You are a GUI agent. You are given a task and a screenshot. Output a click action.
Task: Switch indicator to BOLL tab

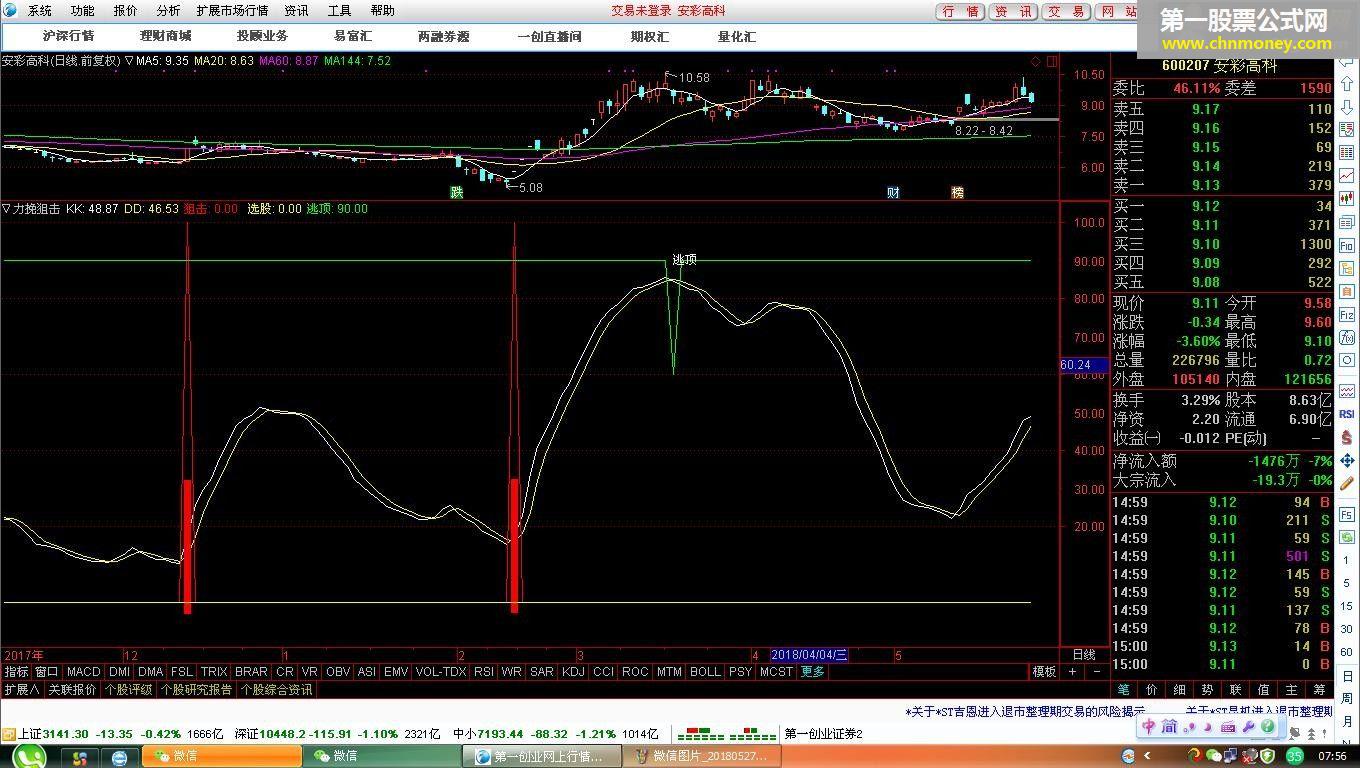[705, 672]
